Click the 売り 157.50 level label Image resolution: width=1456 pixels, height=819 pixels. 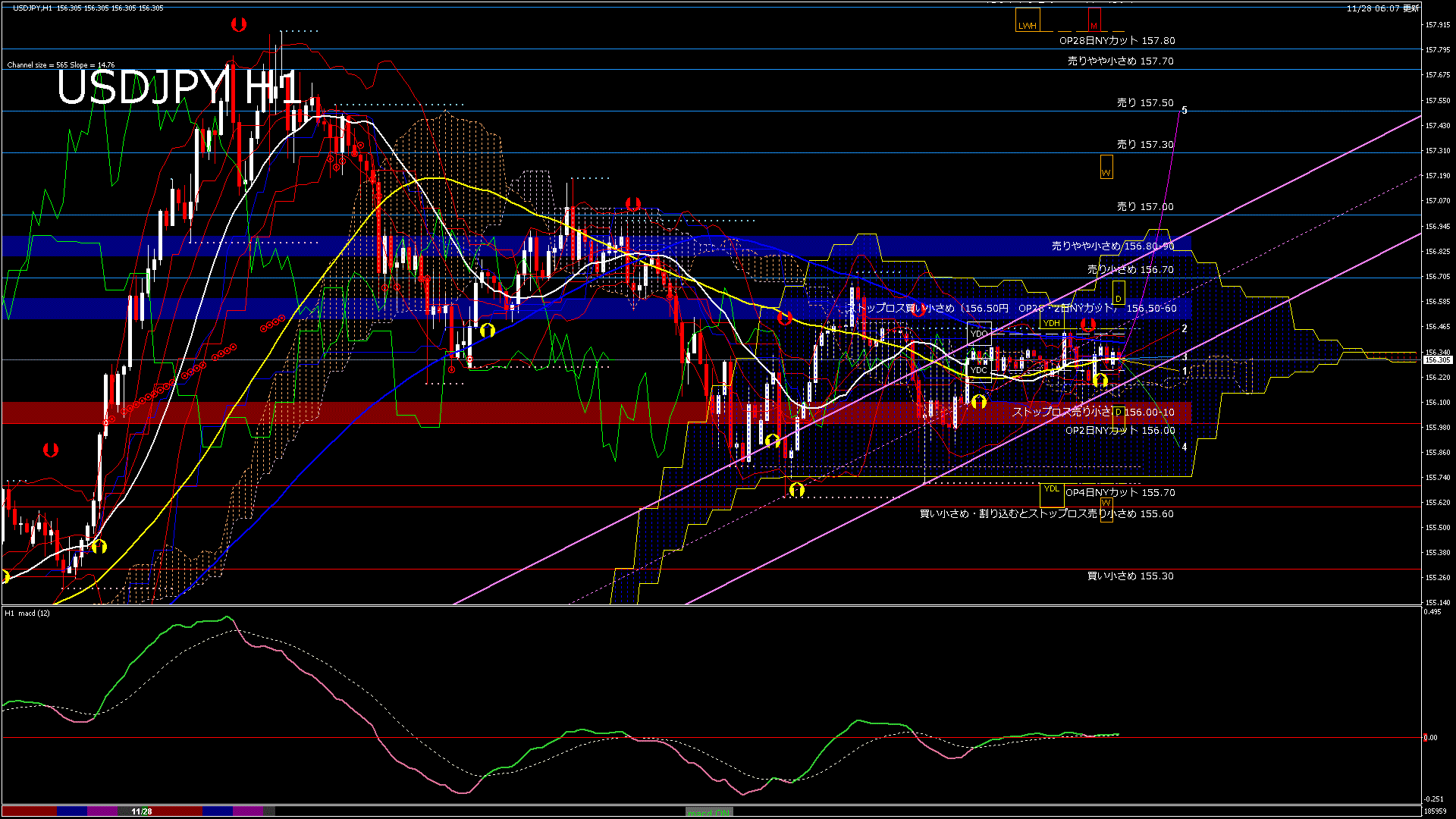[1144, 102]
